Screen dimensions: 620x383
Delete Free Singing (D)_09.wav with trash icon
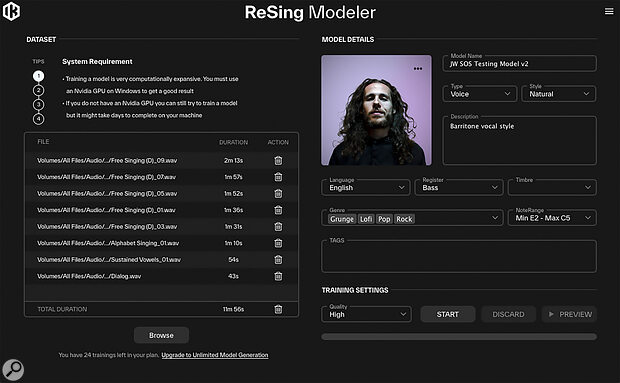[278, 160]
